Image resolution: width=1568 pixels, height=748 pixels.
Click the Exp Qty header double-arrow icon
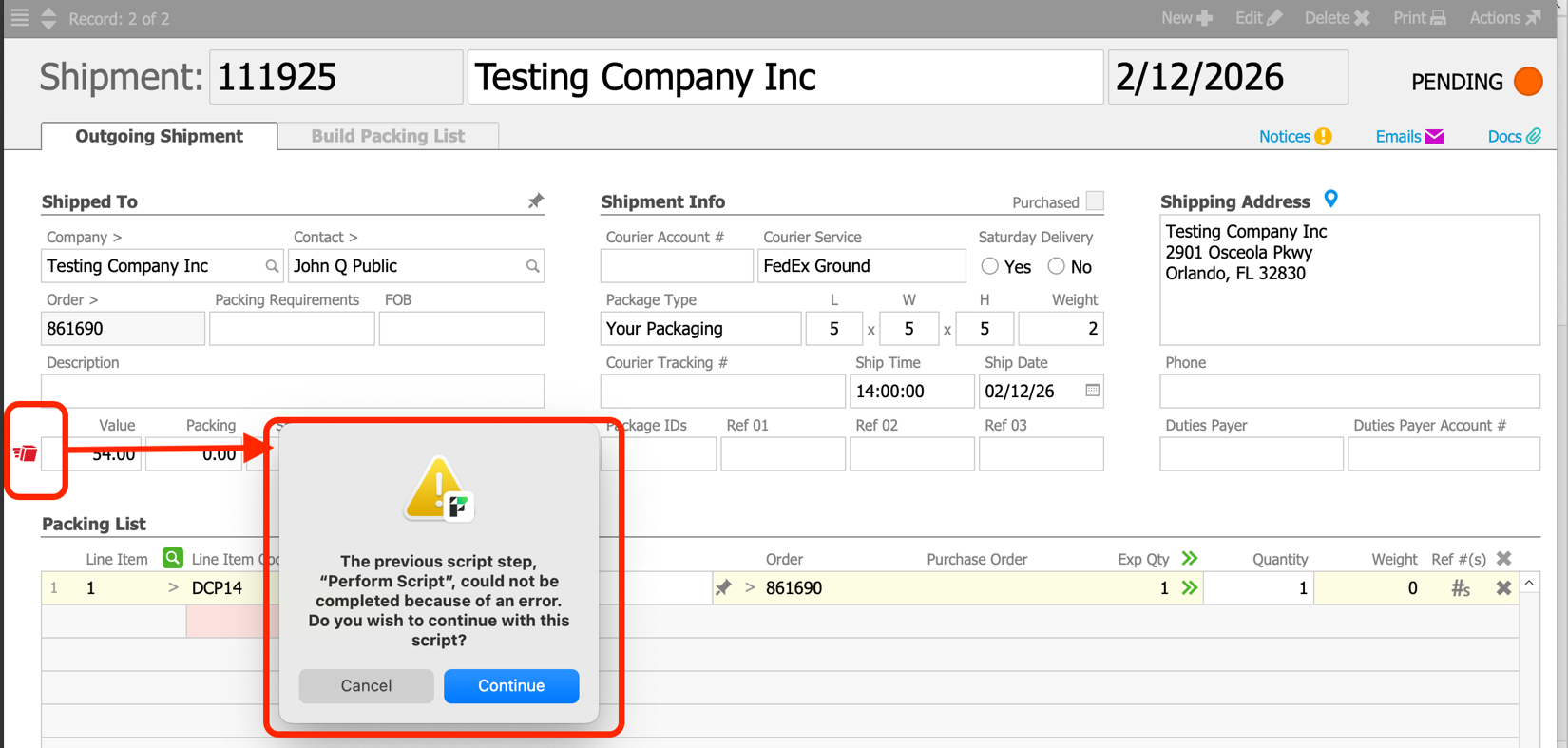1189,558
